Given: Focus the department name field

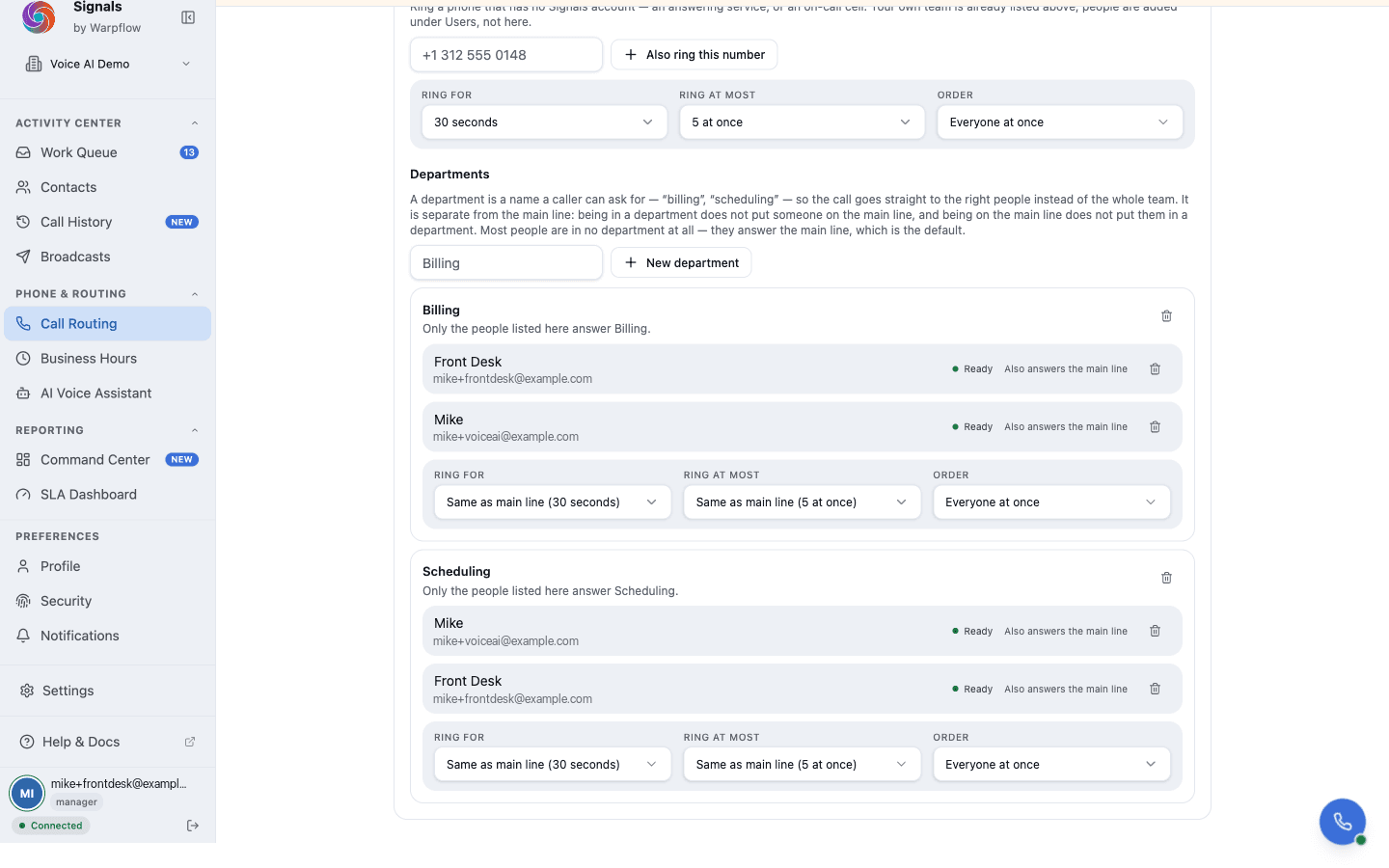Looking at the screenshot, I should pos(506,263).
